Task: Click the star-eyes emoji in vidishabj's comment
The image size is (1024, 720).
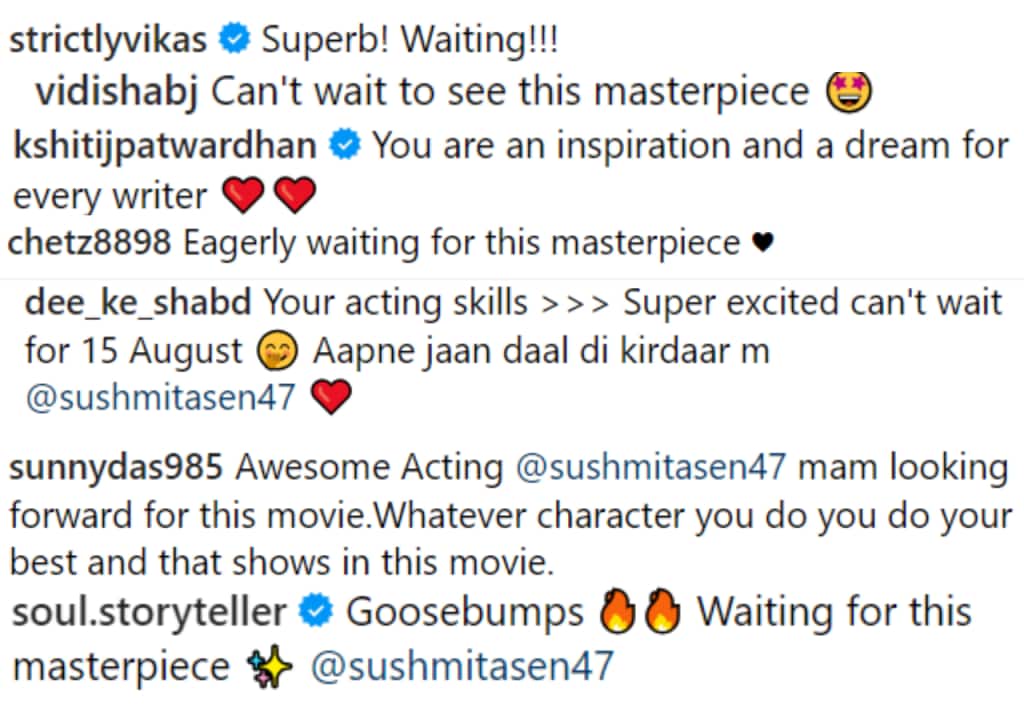Action: click(x=849, y=92)
